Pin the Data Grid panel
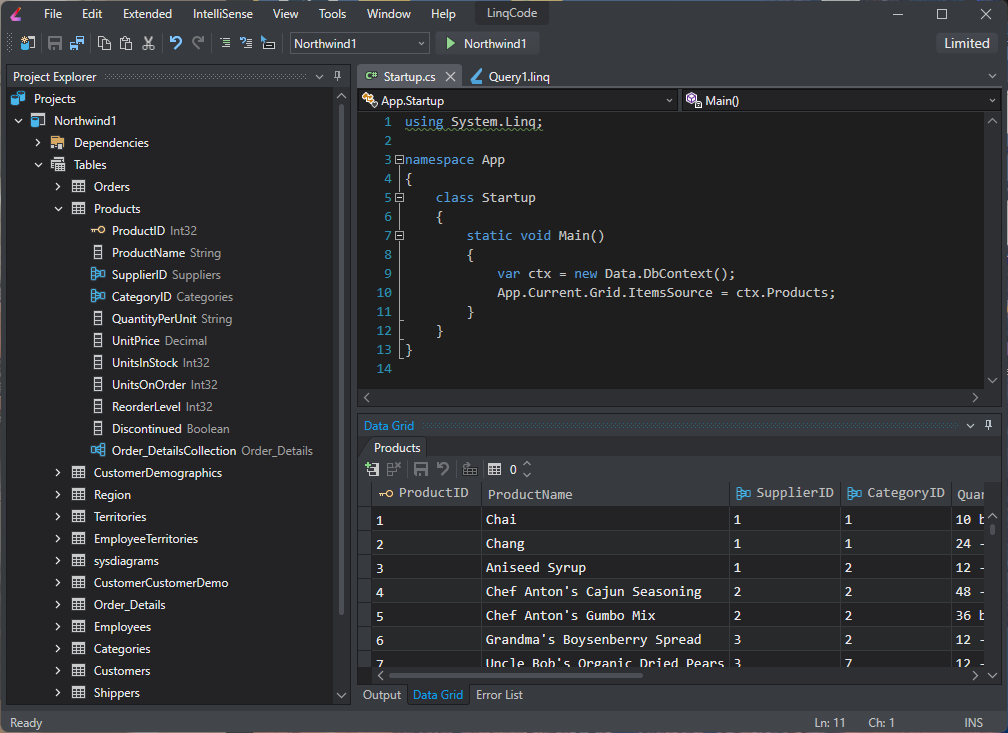 point(988,425)
